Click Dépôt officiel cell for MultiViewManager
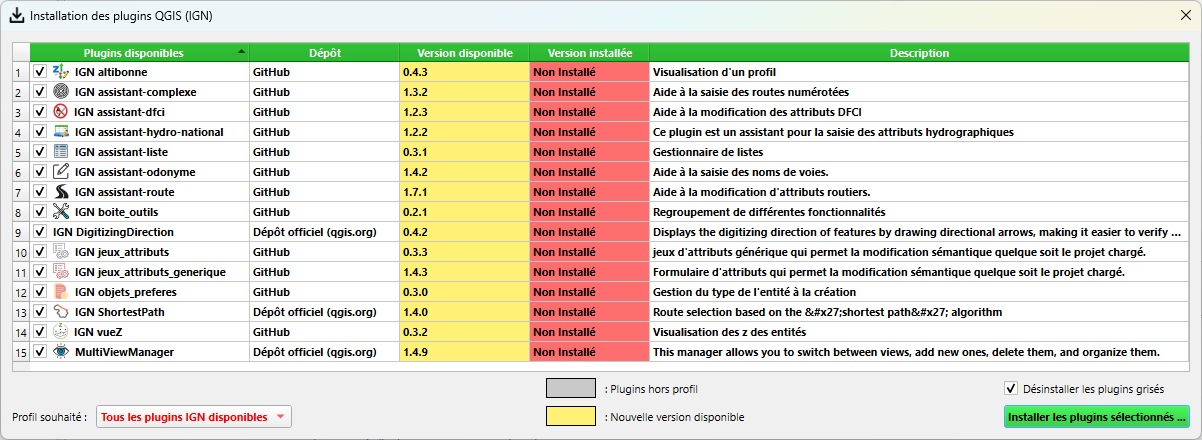Viewport: 1202px width, 440px height. (x=324, y=352)
